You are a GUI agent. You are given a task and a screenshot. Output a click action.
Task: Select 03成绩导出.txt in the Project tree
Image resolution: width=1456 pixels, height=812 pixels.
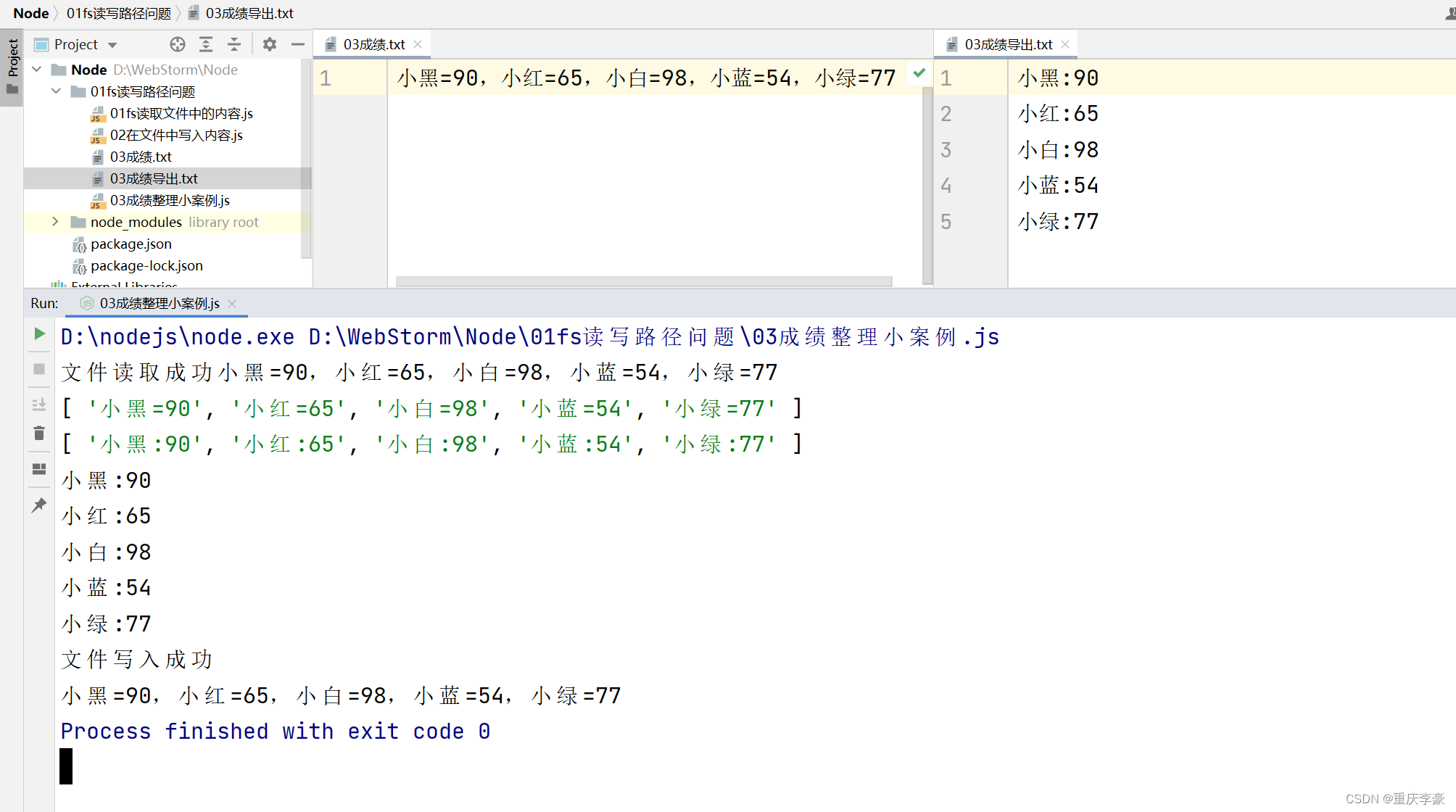coord(168,178)
